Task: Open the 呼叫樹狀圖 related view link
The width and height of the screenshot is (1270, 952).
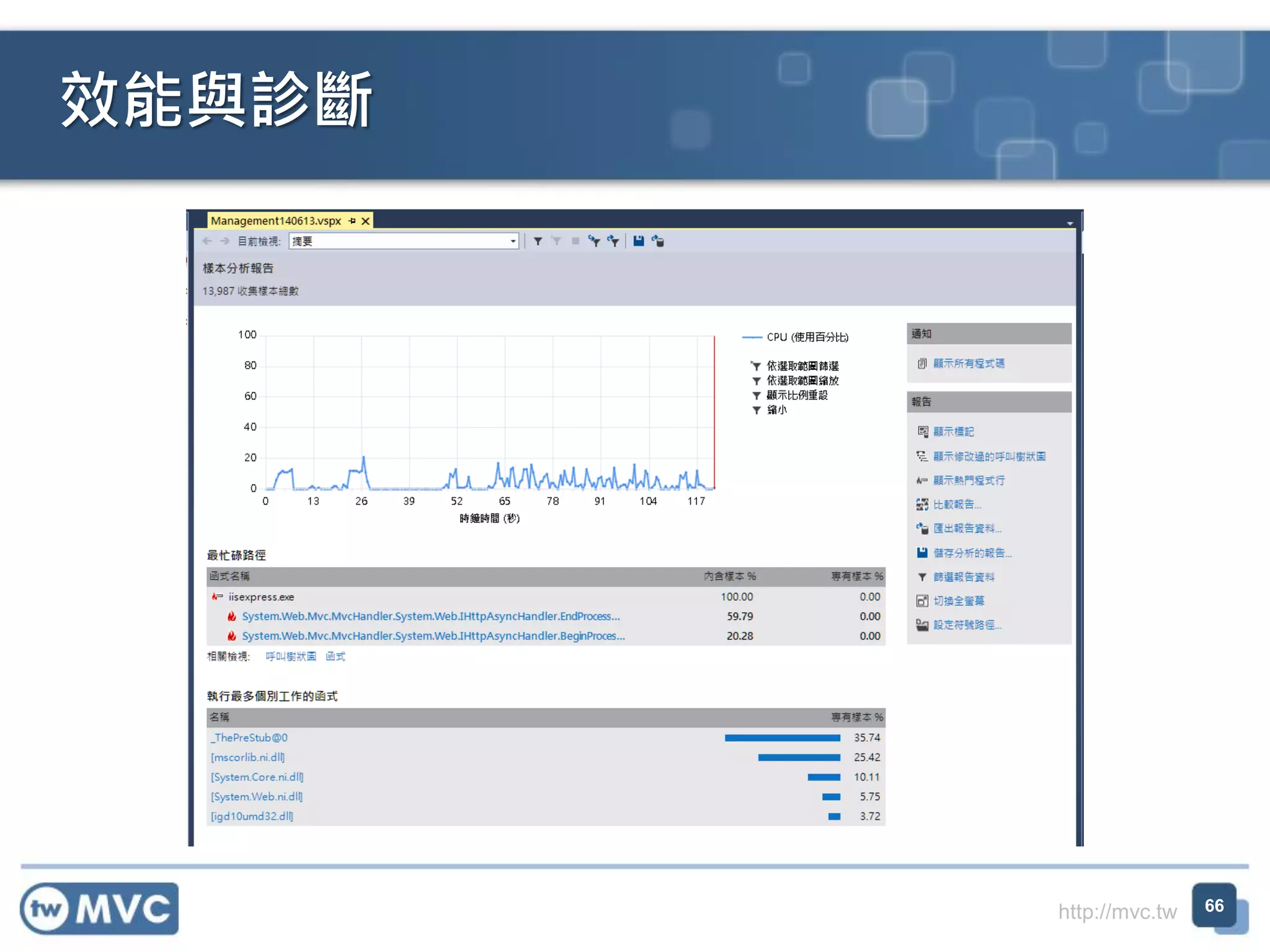Action: (x=291, y=656)
